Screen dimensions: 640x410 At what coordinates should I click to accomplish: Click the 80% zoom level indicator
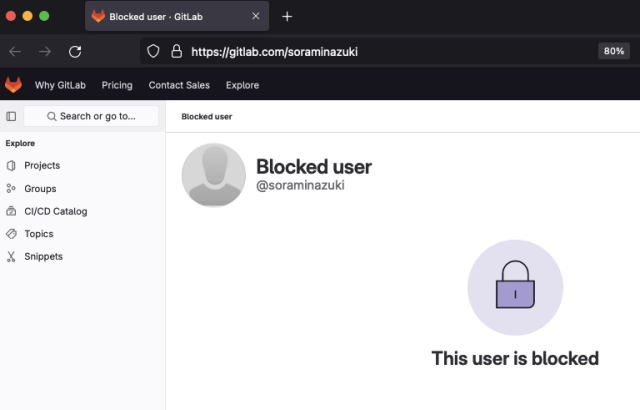[614, 51]
